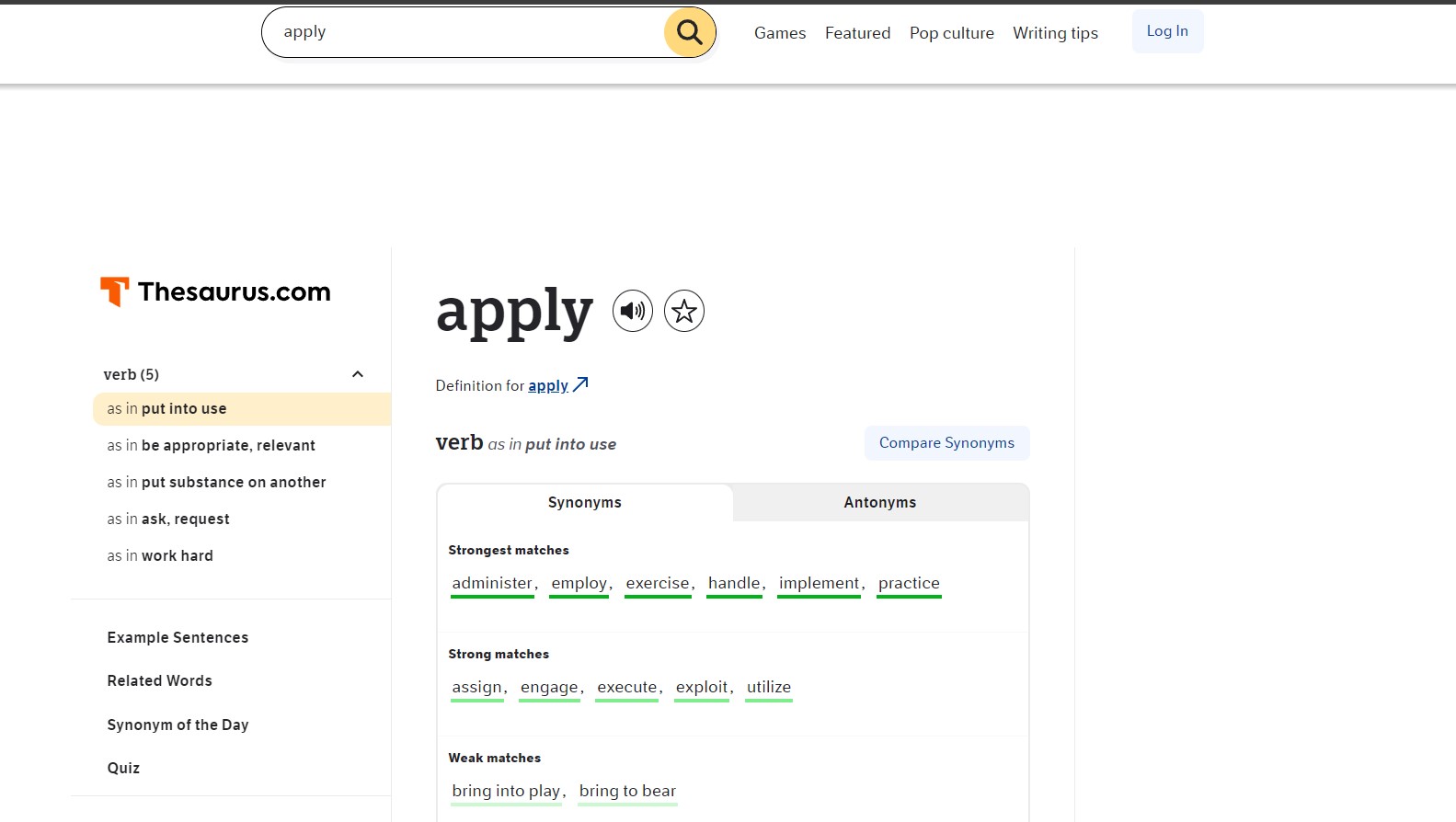Switch to the Antonyms tab
The width and height of the screenshot is (1456, 822).
879,503
